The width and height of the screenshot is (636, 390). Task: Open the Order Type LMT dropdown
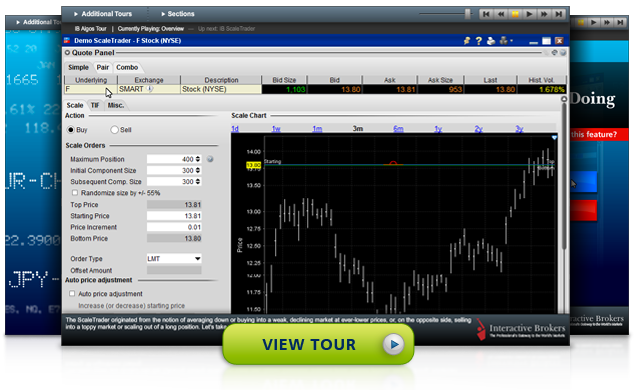click(174, 259)
